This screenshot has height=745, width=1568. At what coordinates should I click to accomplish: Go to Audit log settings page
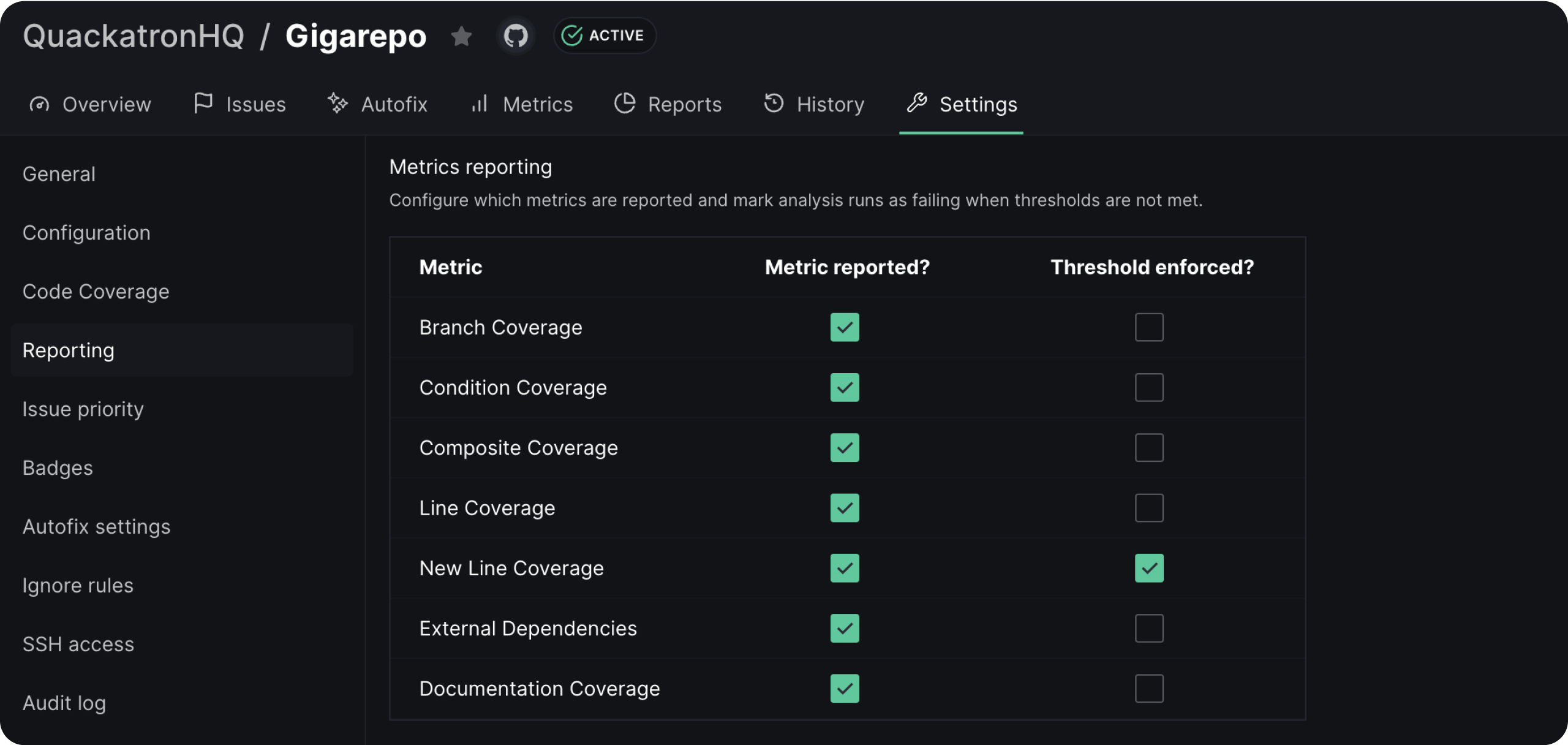(64, 703)
